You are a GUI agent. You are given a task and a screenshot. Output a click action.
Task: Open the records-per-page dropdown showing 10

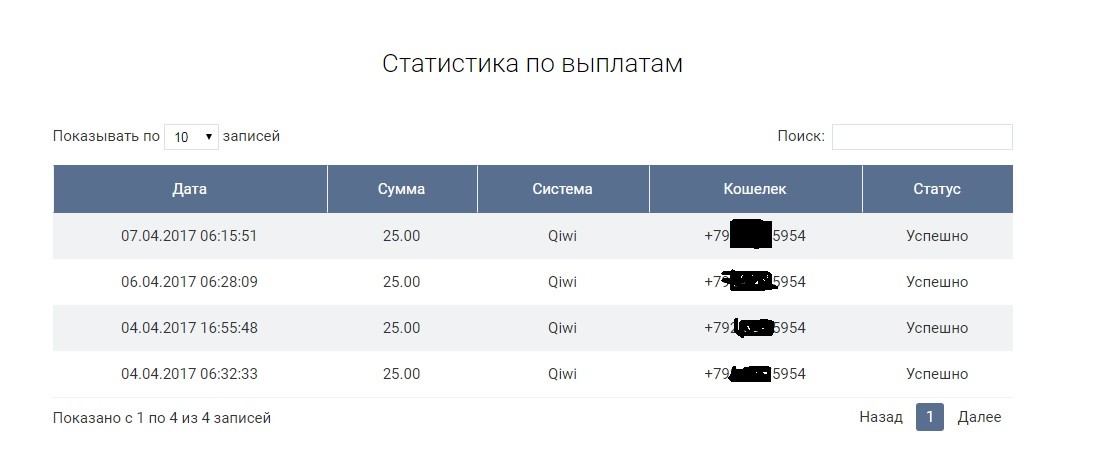click(x=191, y=137)
